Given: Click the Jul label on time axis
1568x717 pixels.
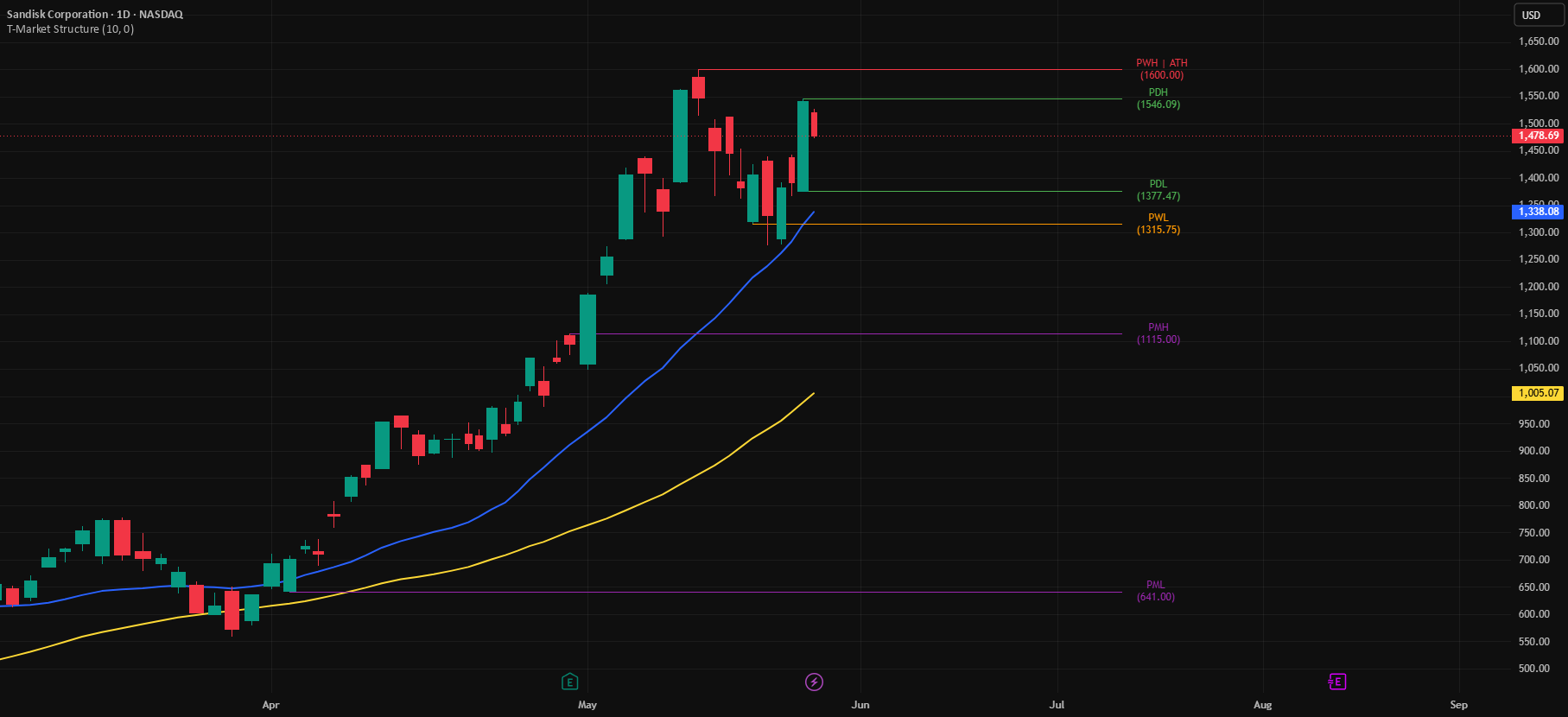Looking at the screenshot, I should pos(1057,705).
